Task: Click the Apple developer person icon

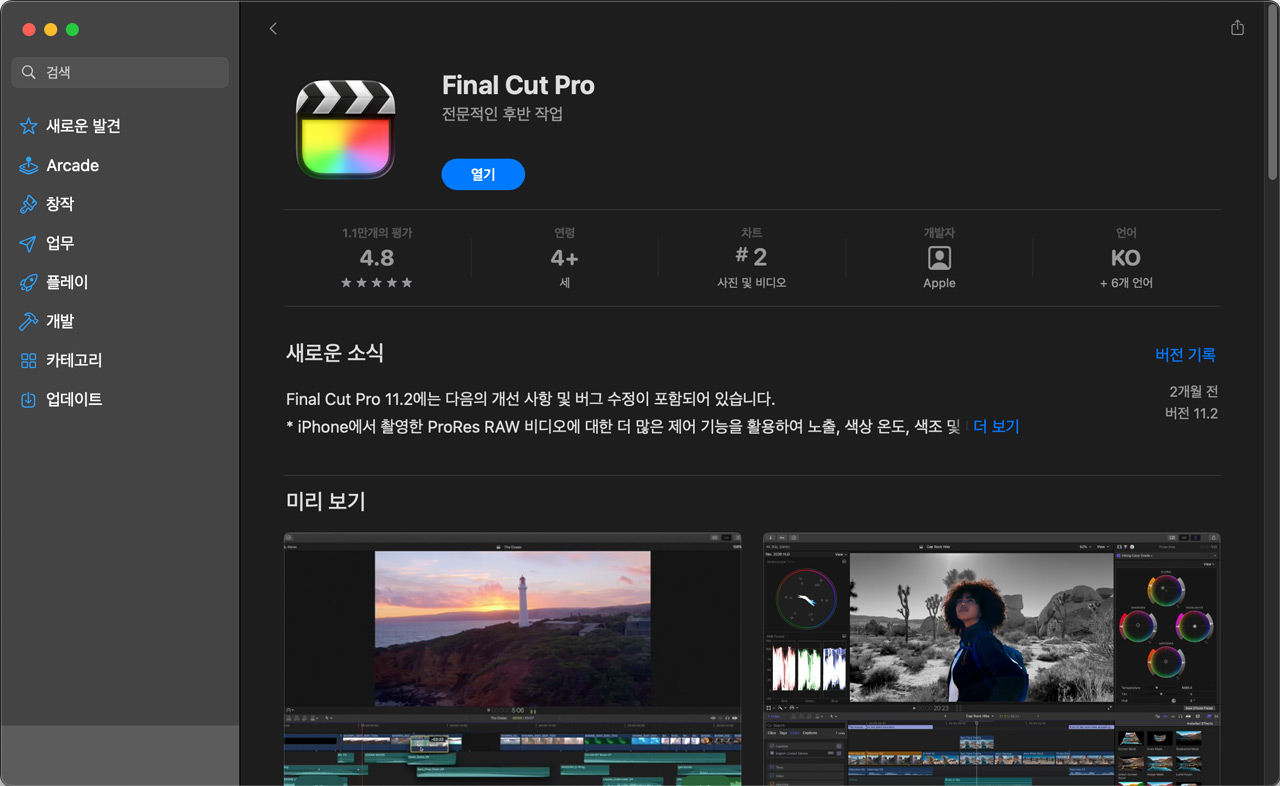Action: [x=939, y=258]
